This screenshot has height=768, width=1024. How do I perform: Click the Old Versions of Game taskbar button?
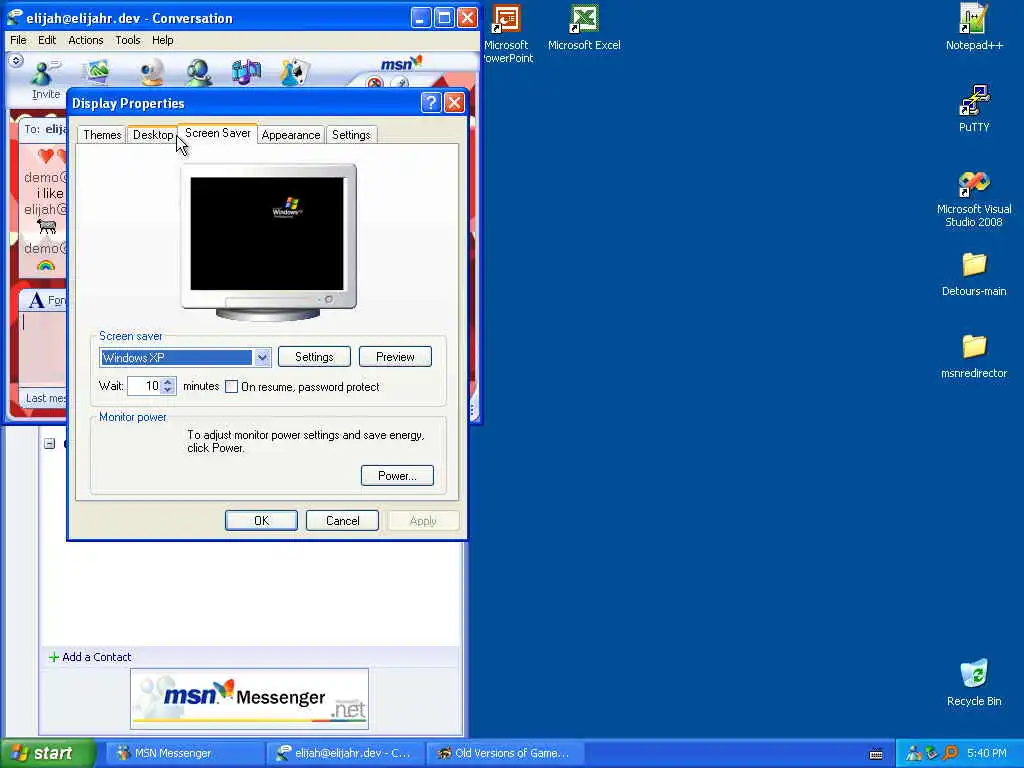(504, 753)
